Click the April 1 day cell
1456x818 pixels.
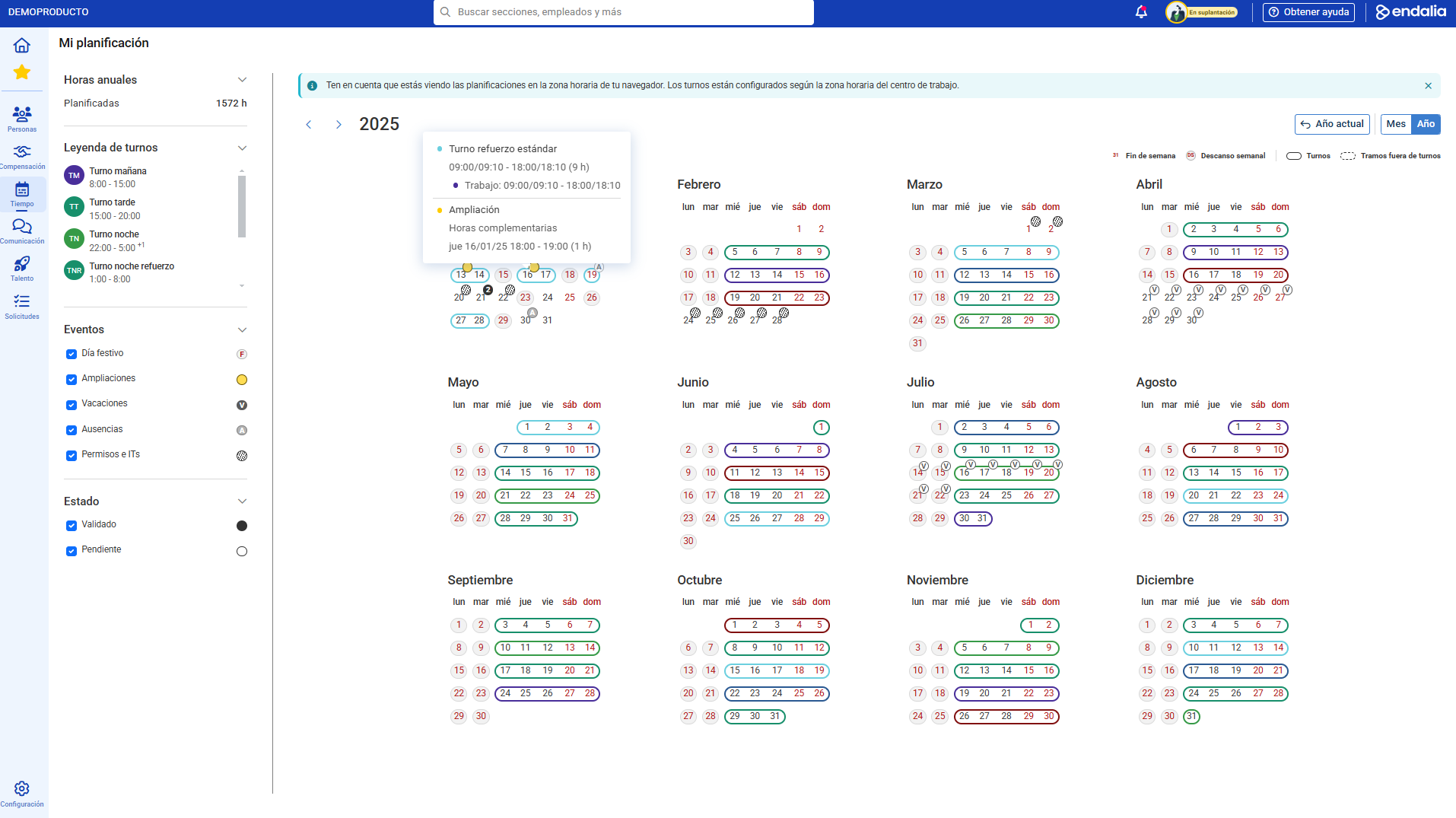(1169, 230)
